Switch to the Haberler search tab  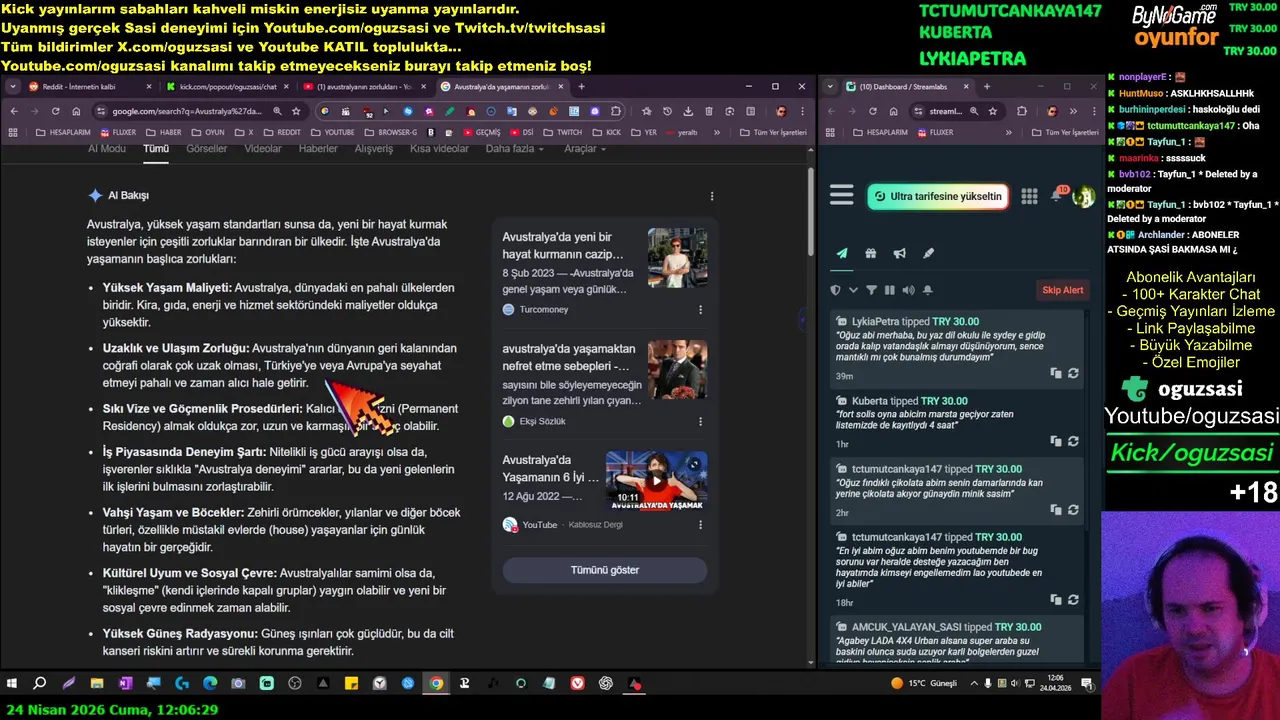318,149
